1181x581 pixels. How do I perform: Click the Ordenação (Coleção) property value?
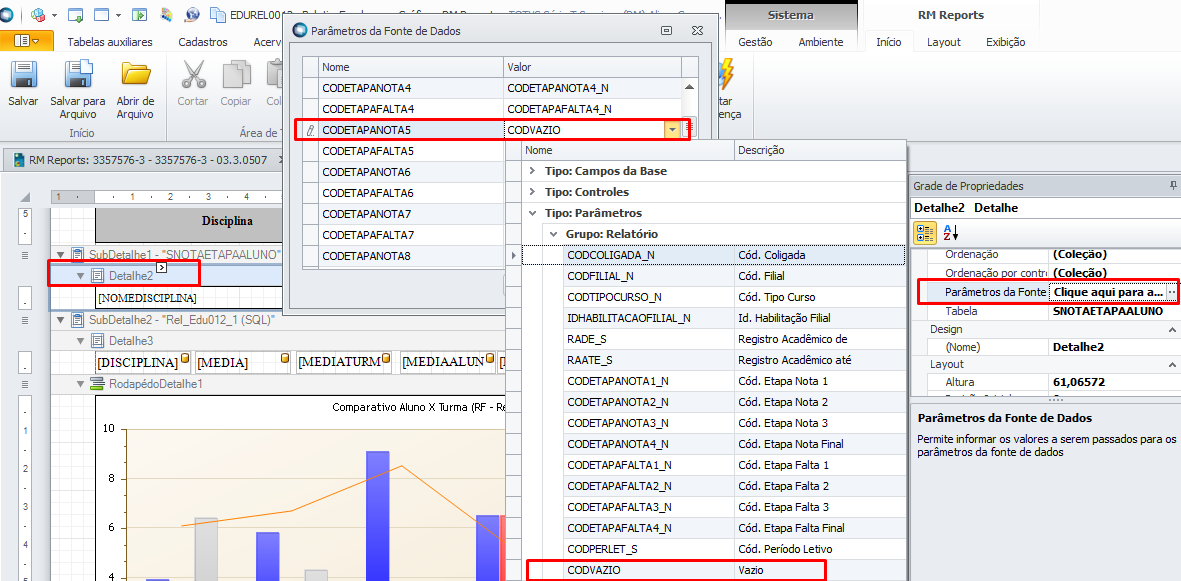[1079, 254]
